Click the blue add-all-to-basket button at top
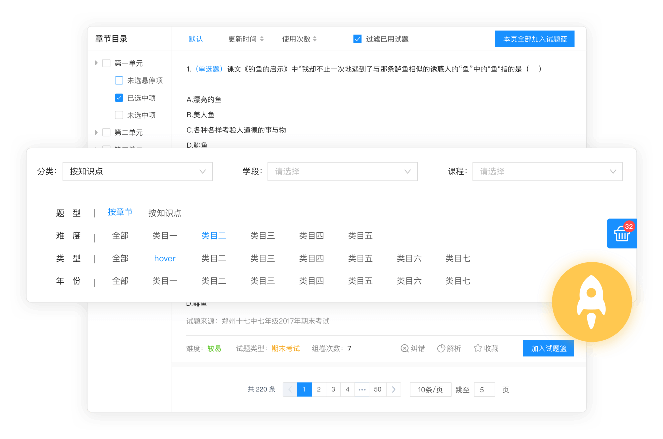The image size is (663, 439). click(x=534, y=39)
